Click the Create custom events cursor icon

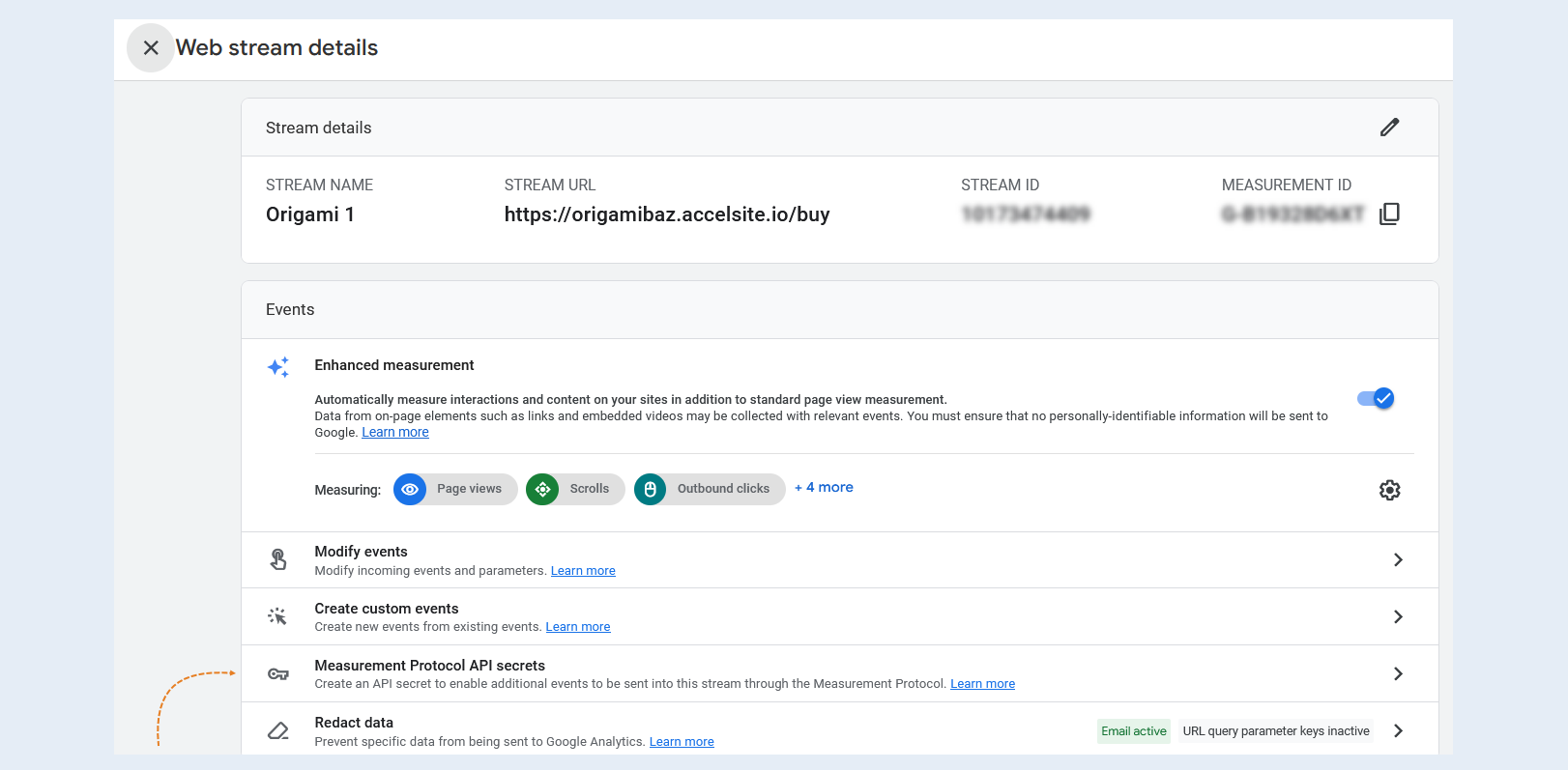point(278,616)
